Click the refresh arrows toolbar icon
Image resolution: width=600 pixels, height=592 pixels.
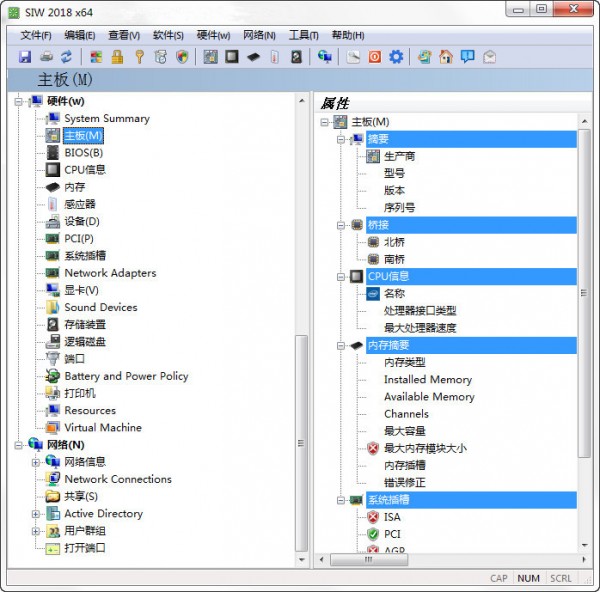coord(67,57)
